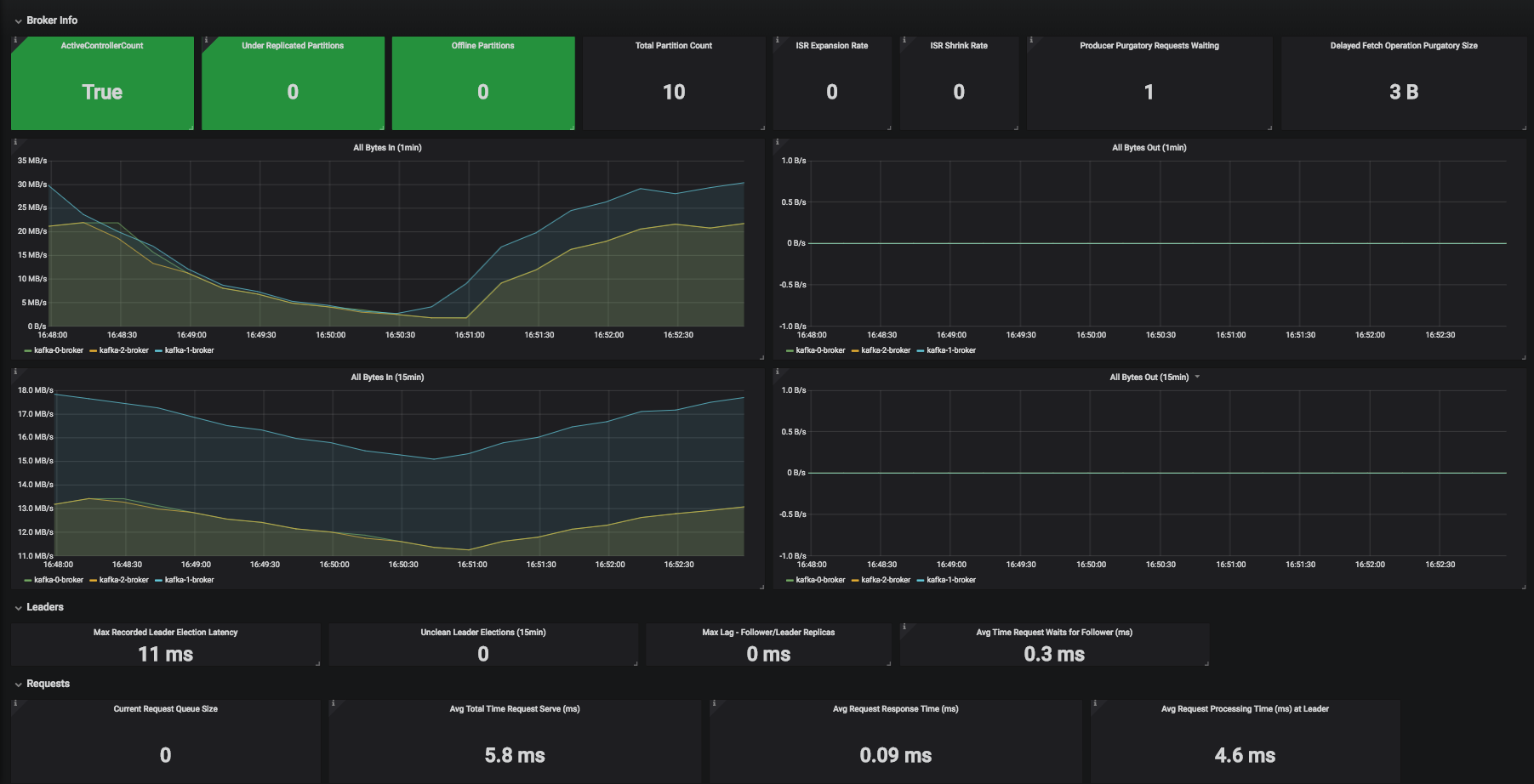Open Max Recorded Leader Election Latency title menu
Image resolution: width=1534 pixels, height=784 pixels.
click(166, 633)
